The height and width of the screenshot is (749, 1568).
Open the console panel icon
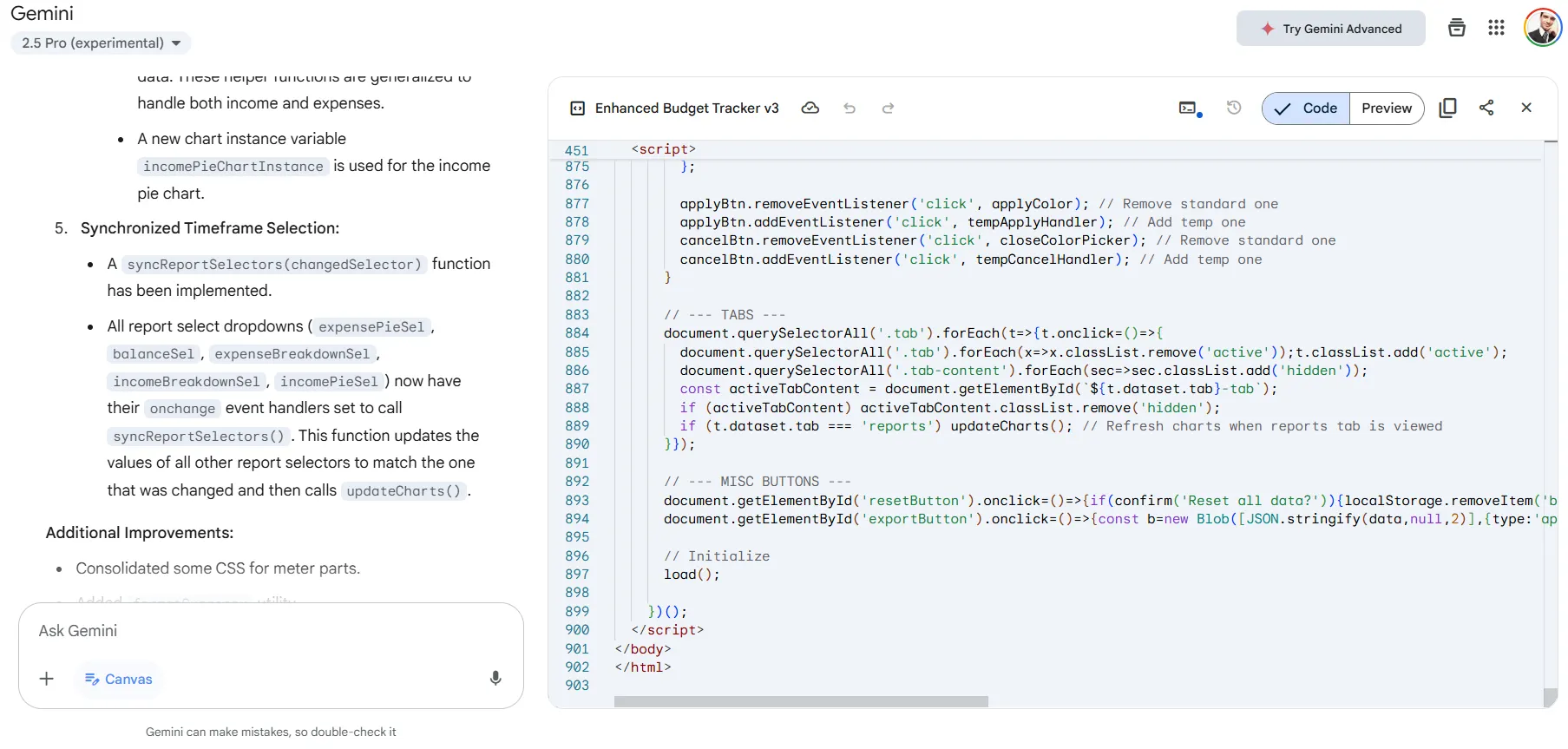1189,108
